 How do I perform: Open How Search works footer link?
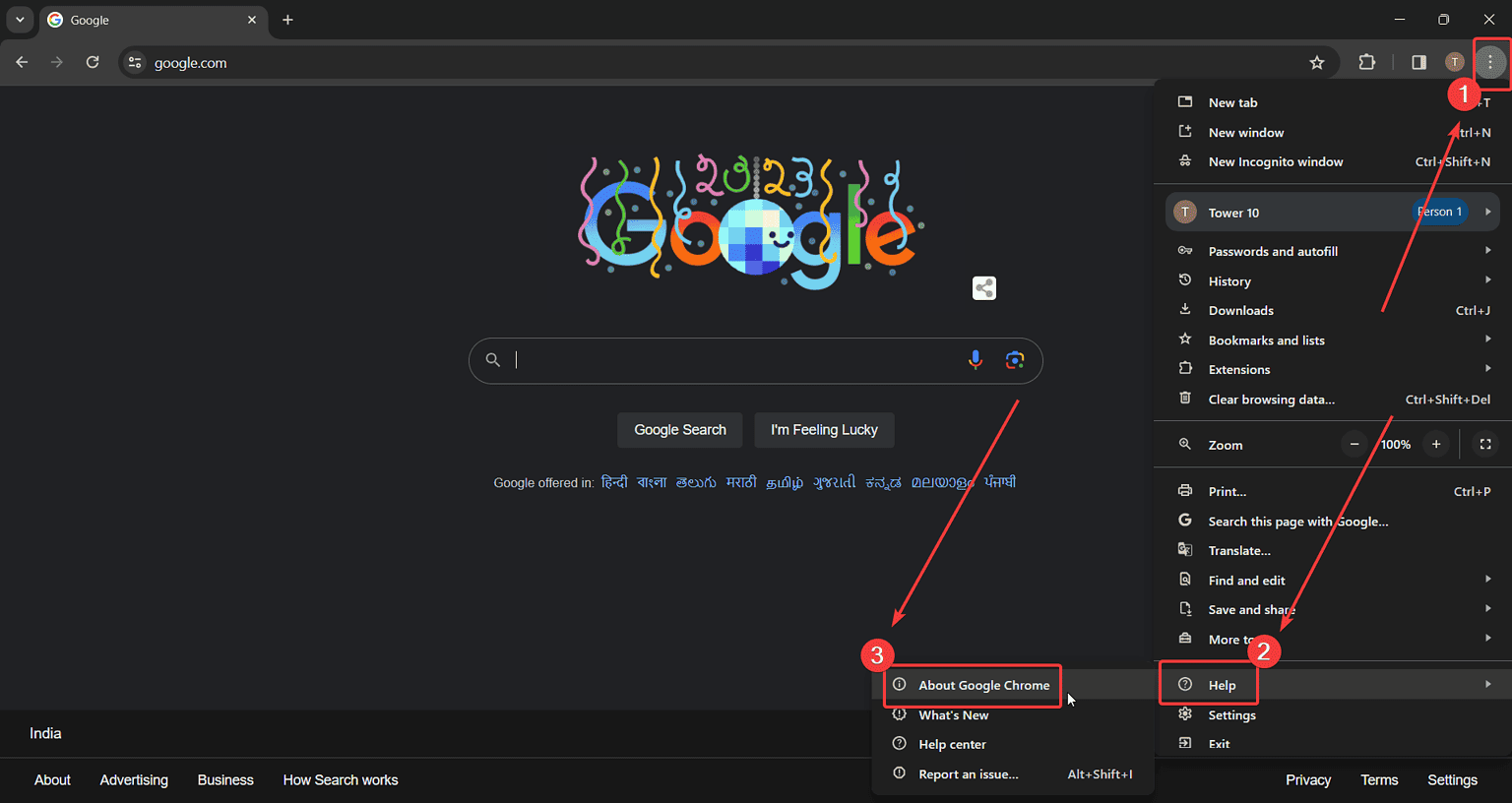[x=341, y=780]
